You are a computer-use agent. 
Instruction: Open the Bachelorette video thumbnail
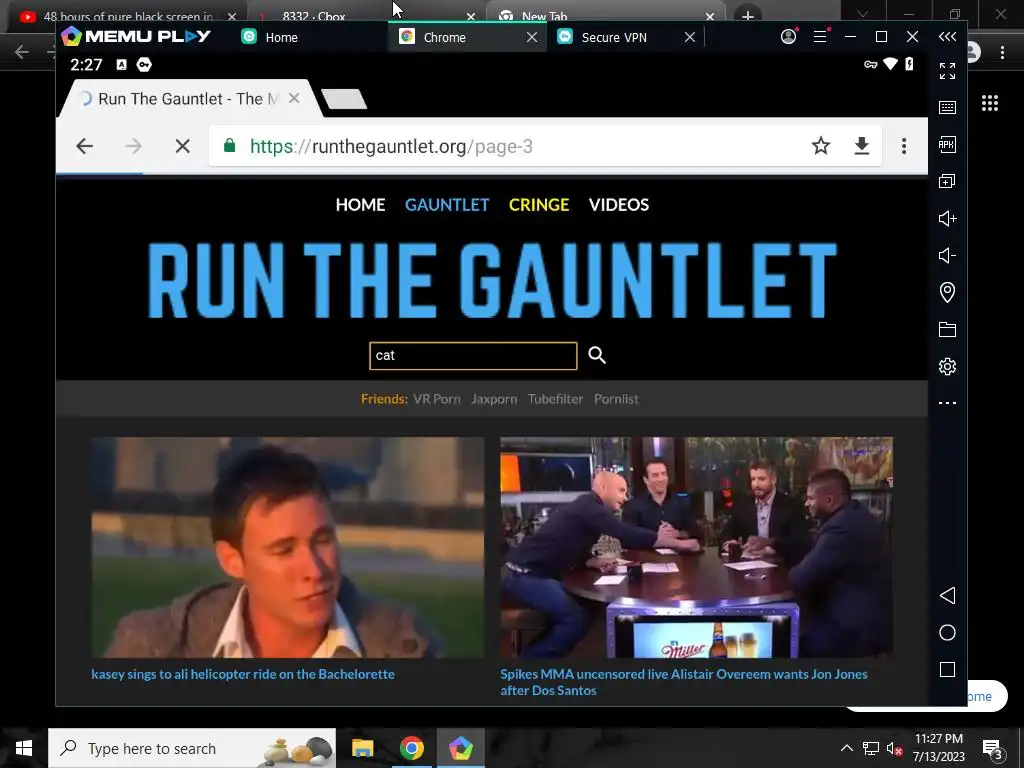tap(288, 547)
